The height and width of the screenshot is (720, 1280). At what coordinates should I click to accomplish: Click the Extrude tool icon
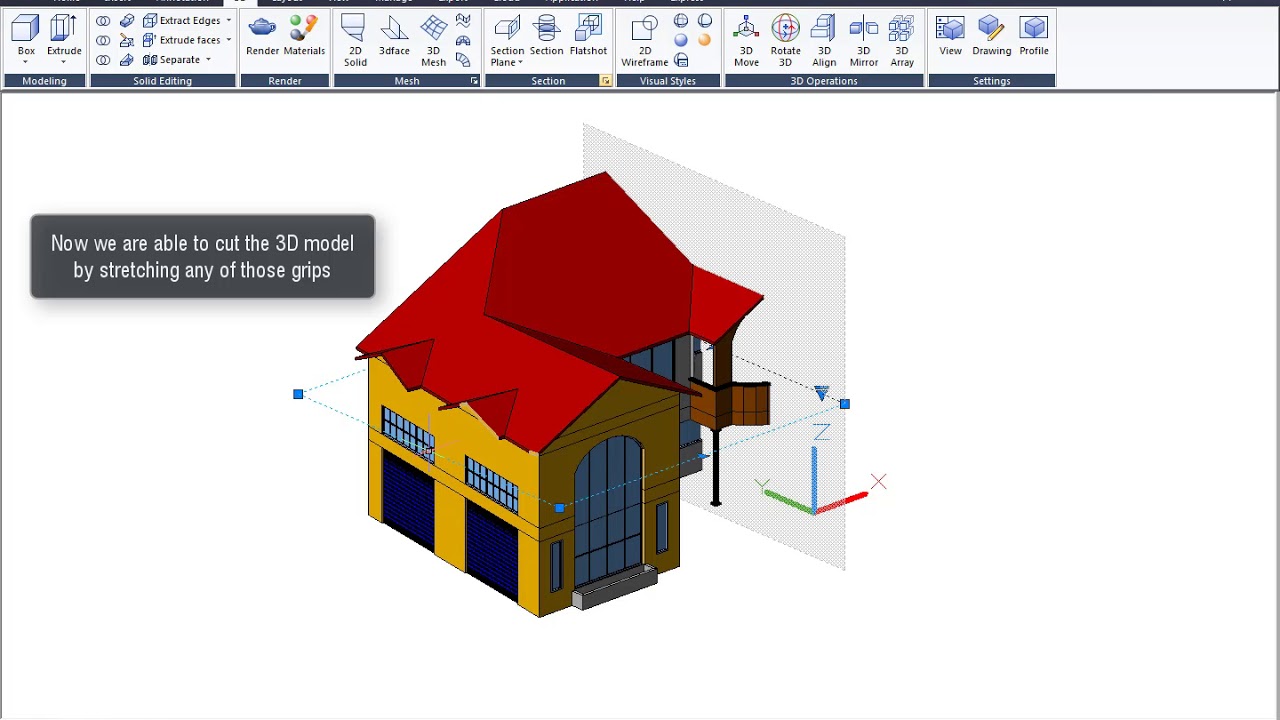[x=64, y=36]
